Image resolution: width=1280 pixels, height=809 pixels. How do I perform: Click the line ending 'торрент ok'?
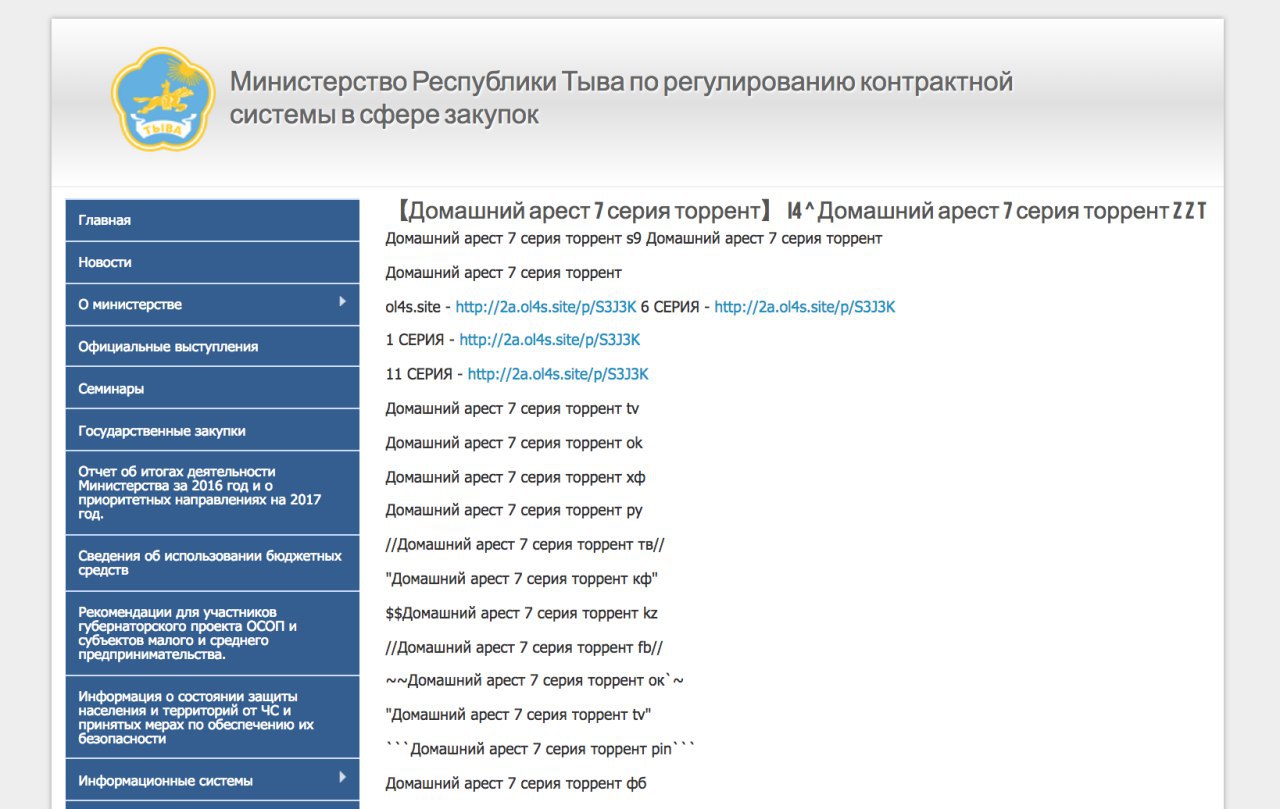514,442
